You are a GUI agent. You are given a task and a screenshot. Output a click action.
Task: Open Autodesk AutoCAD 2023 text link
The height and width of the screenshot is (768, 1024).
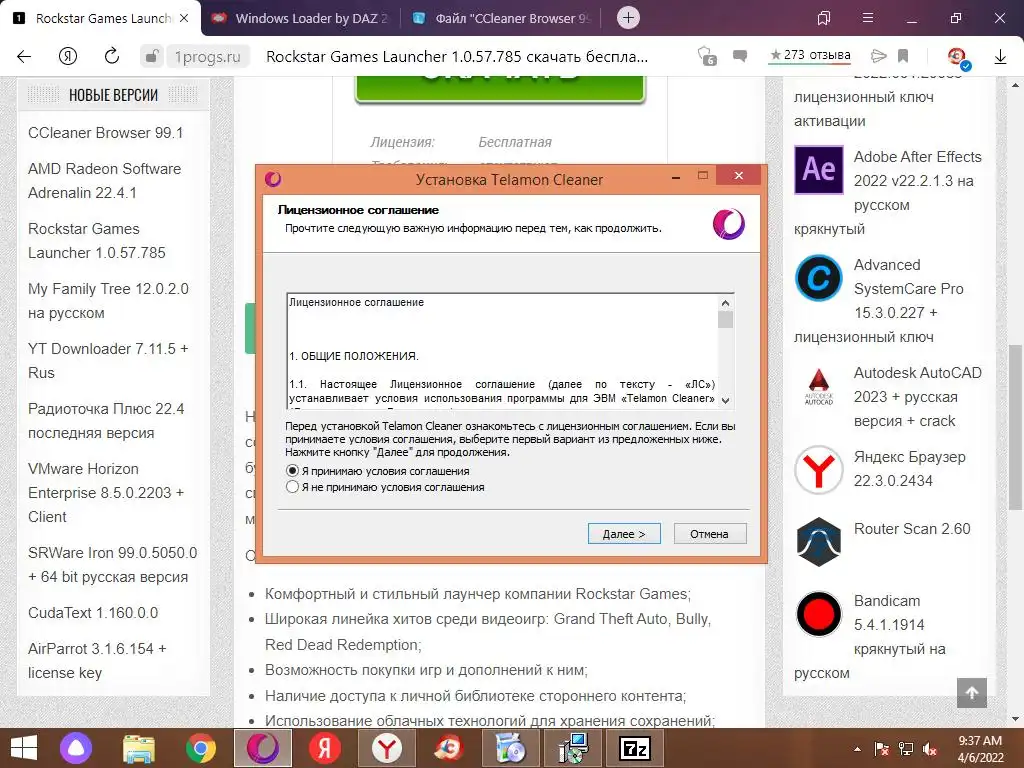click(917, 396)
